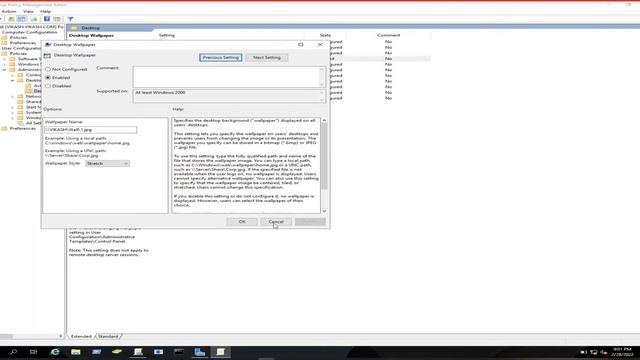Open the Help menu
Viewport: 640px width, 360px height.
[45, 11]
